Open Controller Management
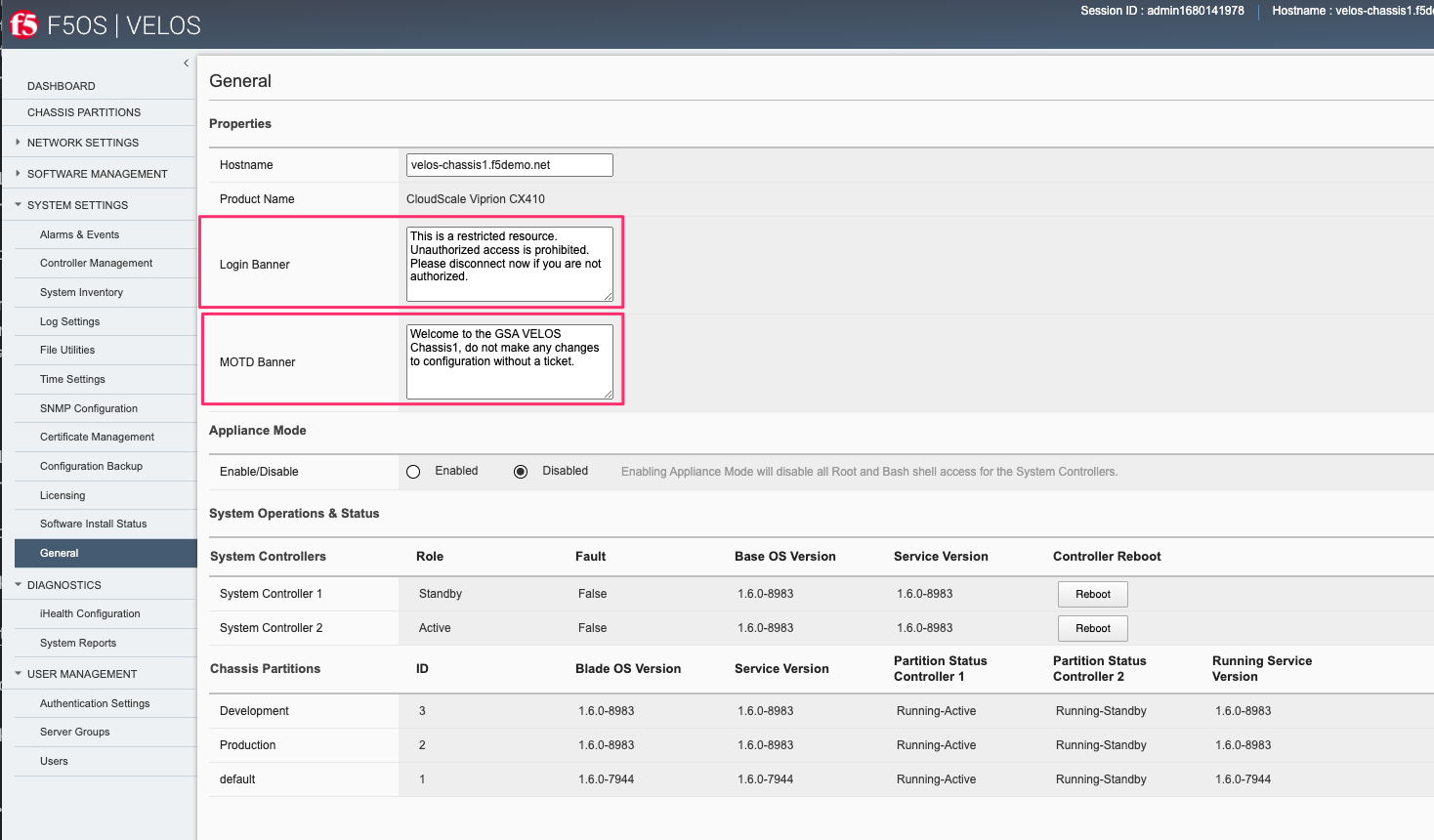Viewport: 1434px width, 840px height. (96, 263)
